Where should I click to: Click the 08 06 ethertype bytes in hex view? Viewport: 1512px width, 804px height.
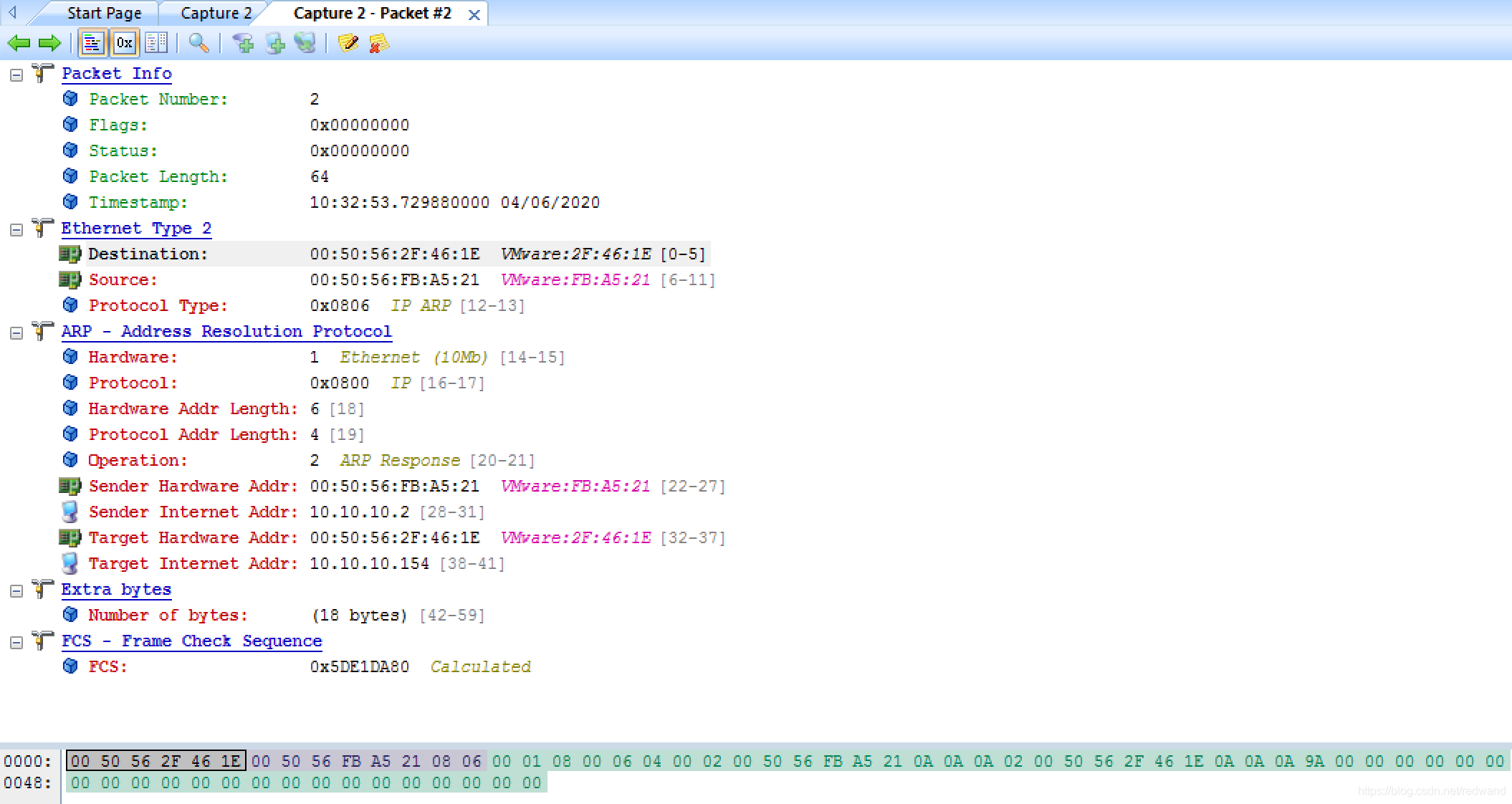point(456,761)
